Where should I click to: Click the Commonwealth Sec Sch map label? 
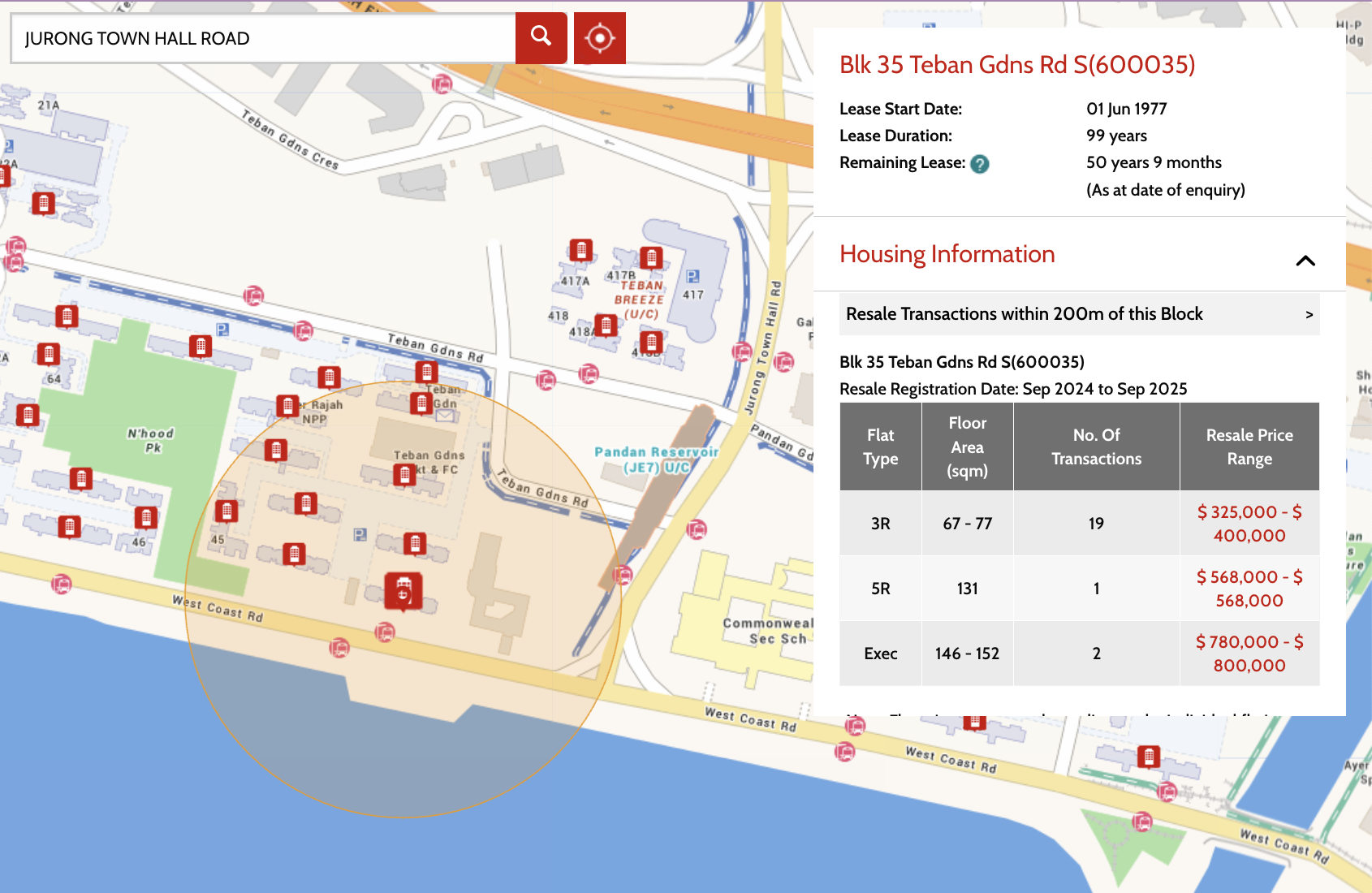(x=768, y=631)
